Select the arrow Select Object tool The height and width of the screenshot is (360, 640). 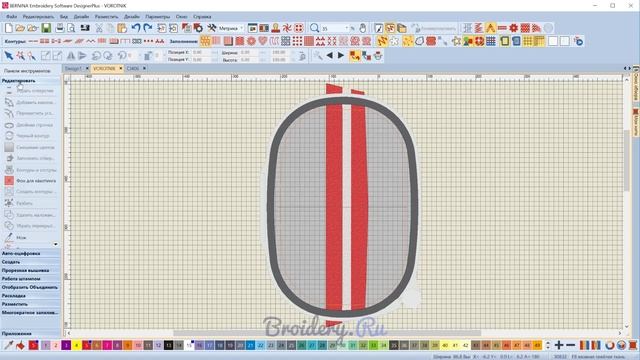tap(9, 56)
